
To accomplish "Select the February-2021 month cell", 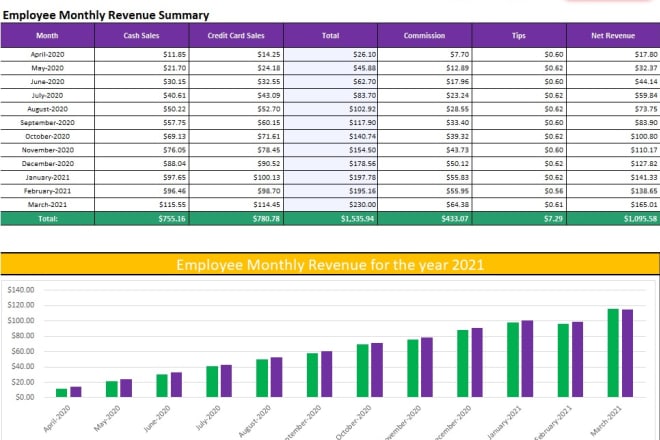I will 47,191.
